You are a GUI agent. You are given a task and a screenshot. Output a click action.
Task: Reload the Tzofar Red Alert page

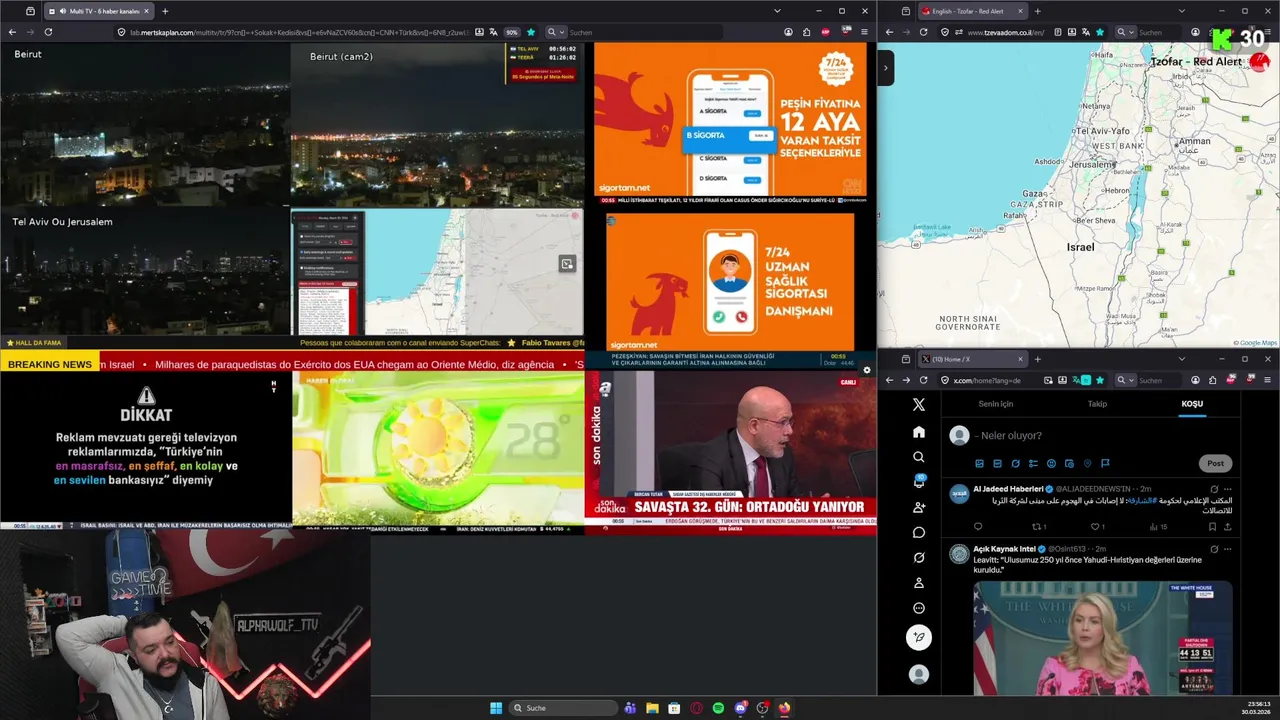click(x=923, y=32)
